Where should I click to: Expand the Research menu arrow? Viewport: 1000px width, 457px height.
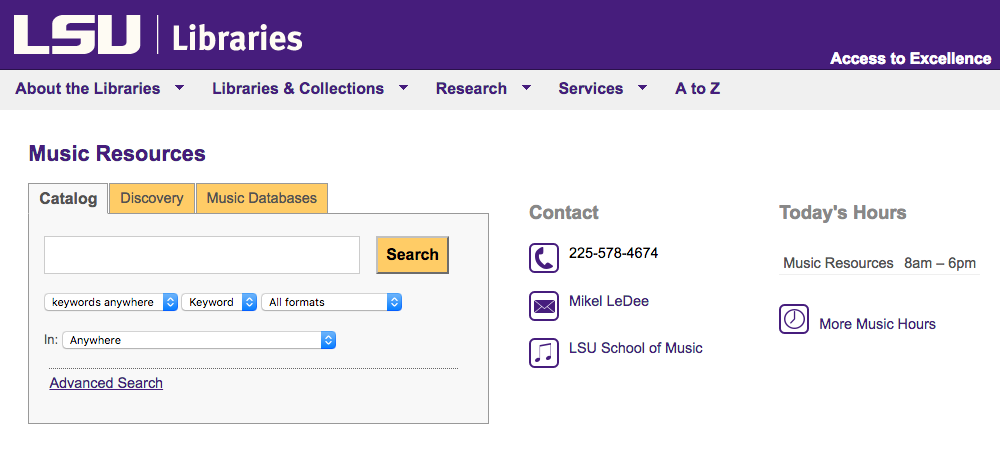click(x=526, y=87)
